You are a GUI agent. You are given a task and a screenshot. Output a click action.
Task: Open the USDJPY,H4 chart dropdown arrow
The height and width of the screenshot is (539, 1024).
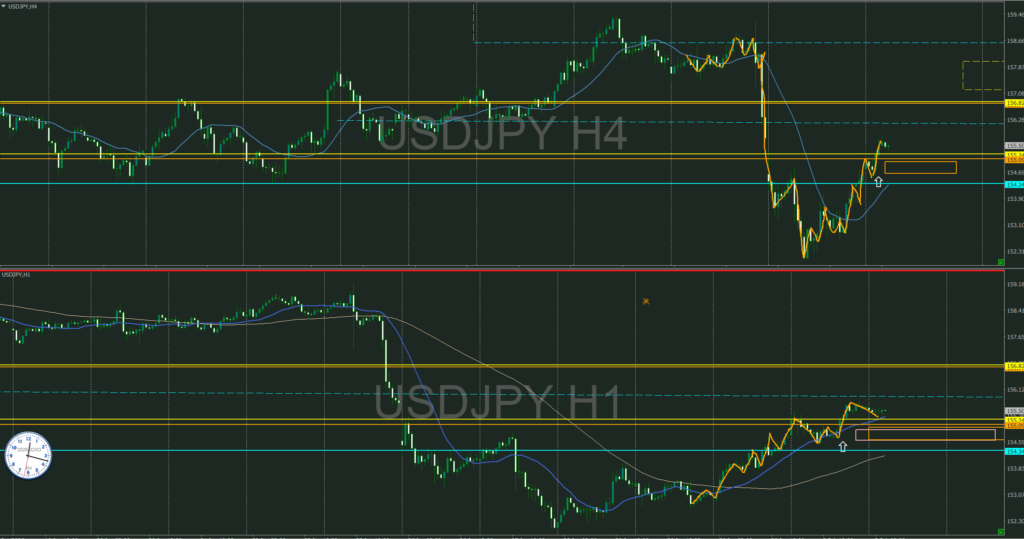4,6
